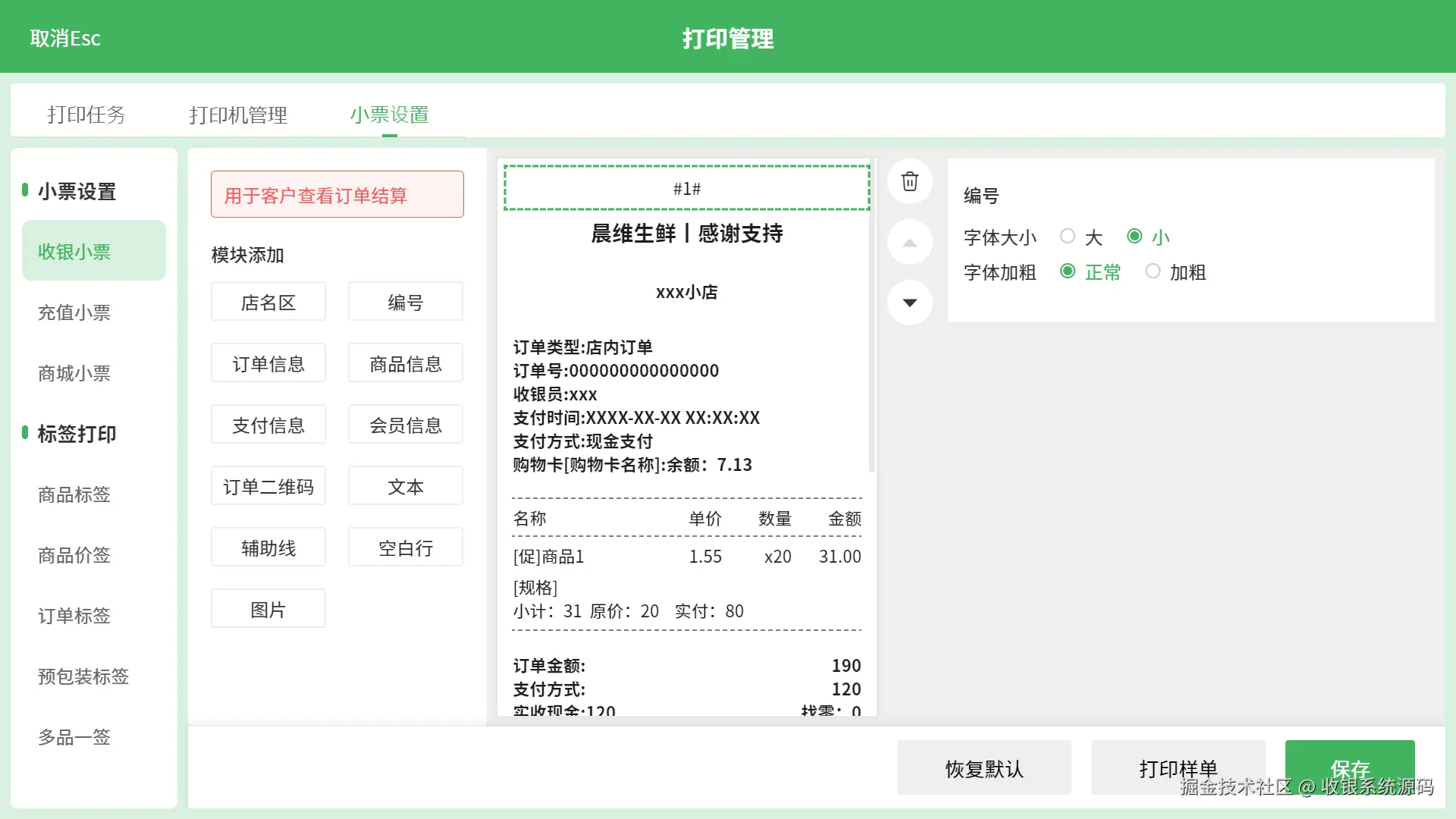The height and width of the screenshot is (819, 1456).
Task: Open the 打印机管理 tab
Action: [x=237, y=115]
